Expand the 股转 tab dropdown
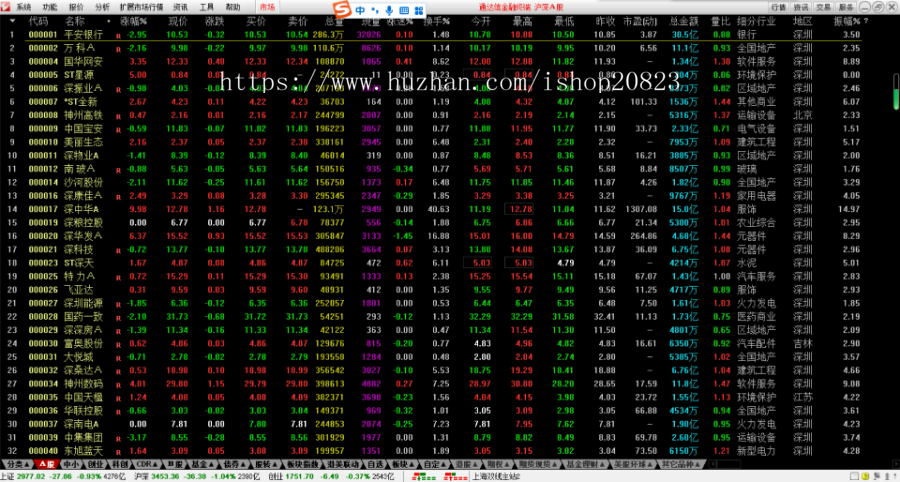Image resolution: width=900 pixels, height=482 pixels. 276,464
